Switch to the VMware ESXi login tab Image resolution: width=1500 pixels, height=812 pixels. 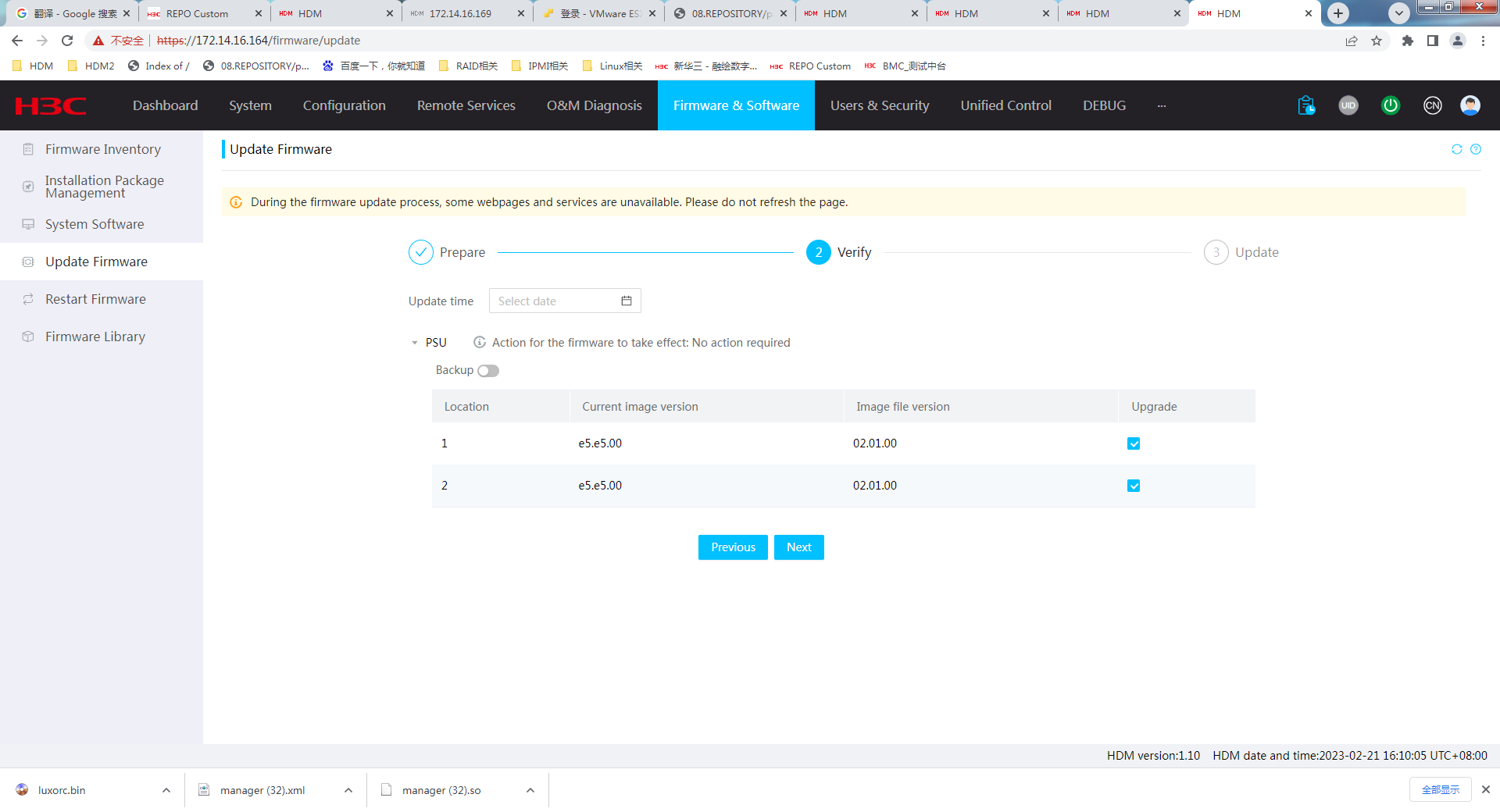point(598,13)
